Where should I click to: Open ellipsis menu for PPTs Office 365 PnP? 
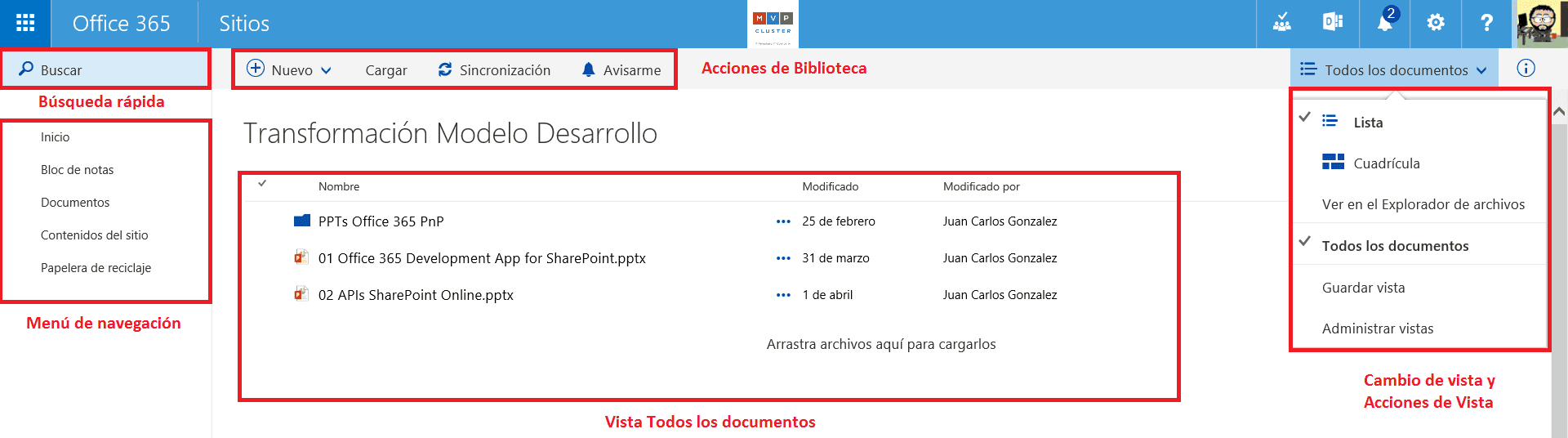pos(783,221)
